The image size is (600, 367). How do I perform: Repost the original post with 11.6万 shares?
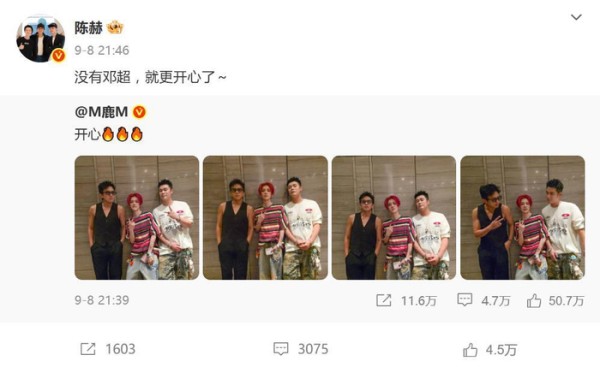pos(406,300)
